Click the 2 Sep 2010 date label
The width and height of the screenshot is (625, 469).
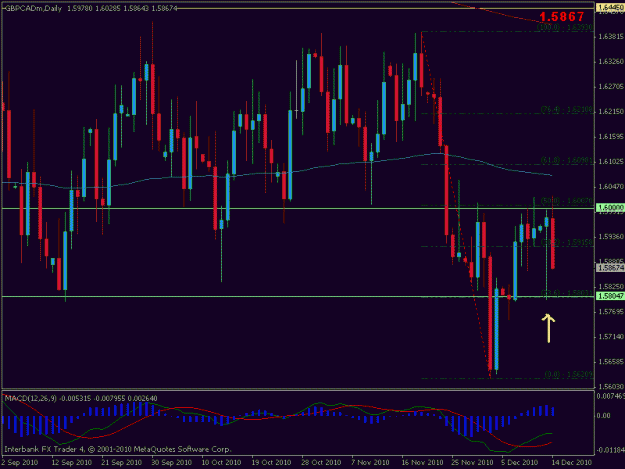pos(20,463)
